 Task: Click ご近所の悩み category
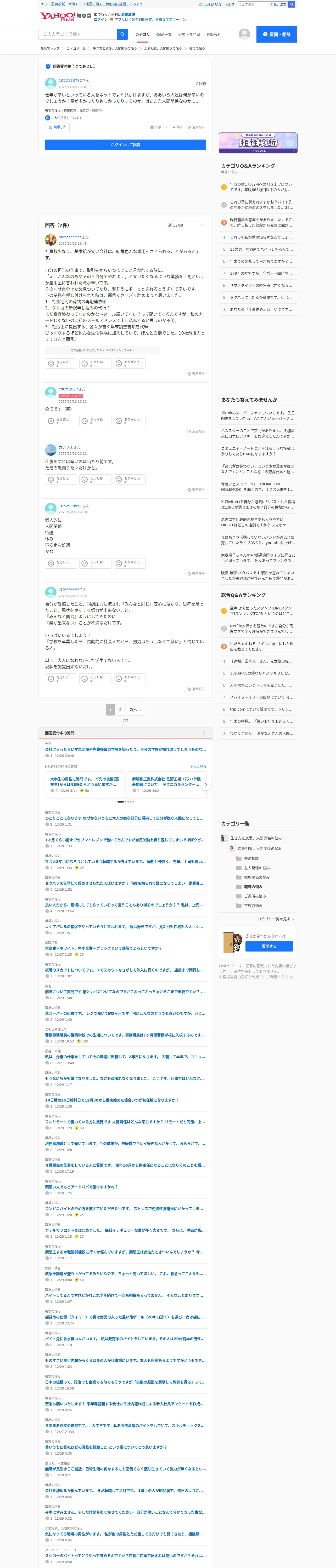[255, 896]
